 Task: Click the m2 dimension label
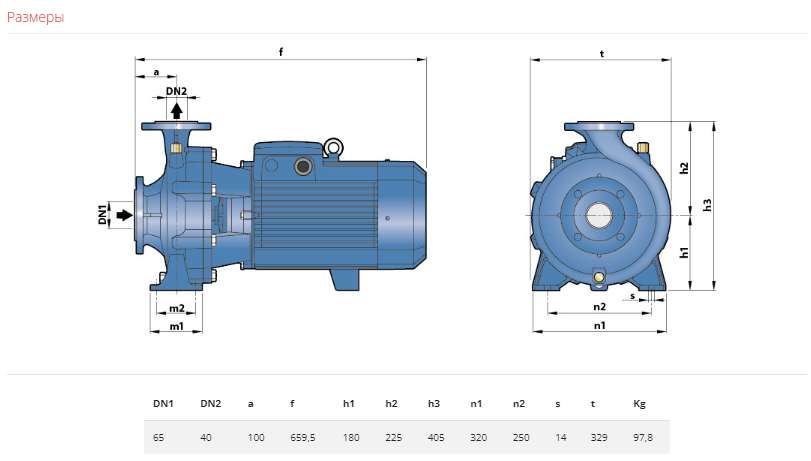click(x=176, y=308)
